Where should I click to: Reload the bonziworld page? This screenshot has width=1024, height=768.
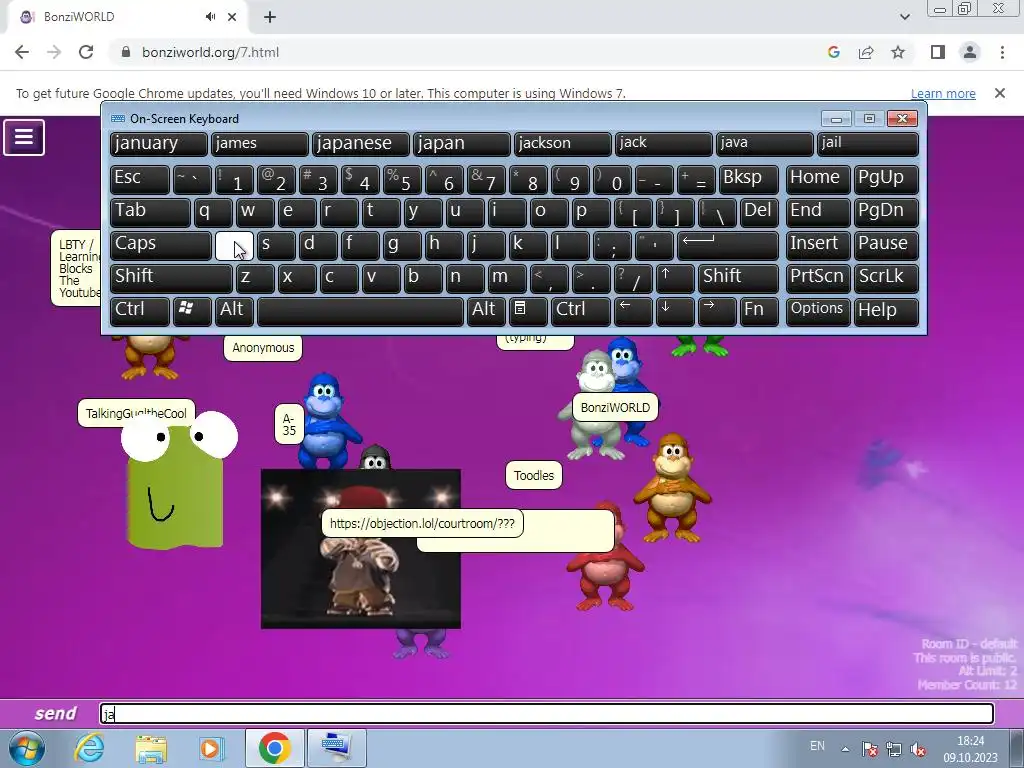click(86, 52)
